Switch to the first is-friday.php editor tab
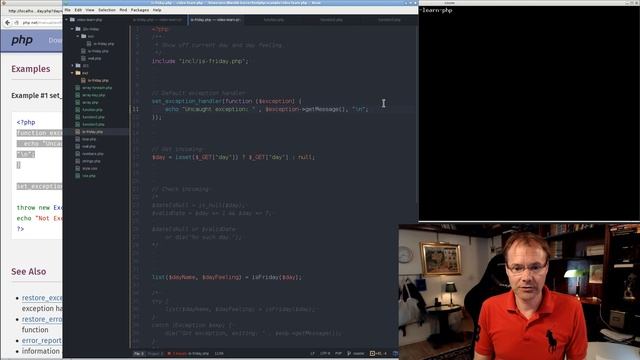The image size is (640, 360). point(158,20)
